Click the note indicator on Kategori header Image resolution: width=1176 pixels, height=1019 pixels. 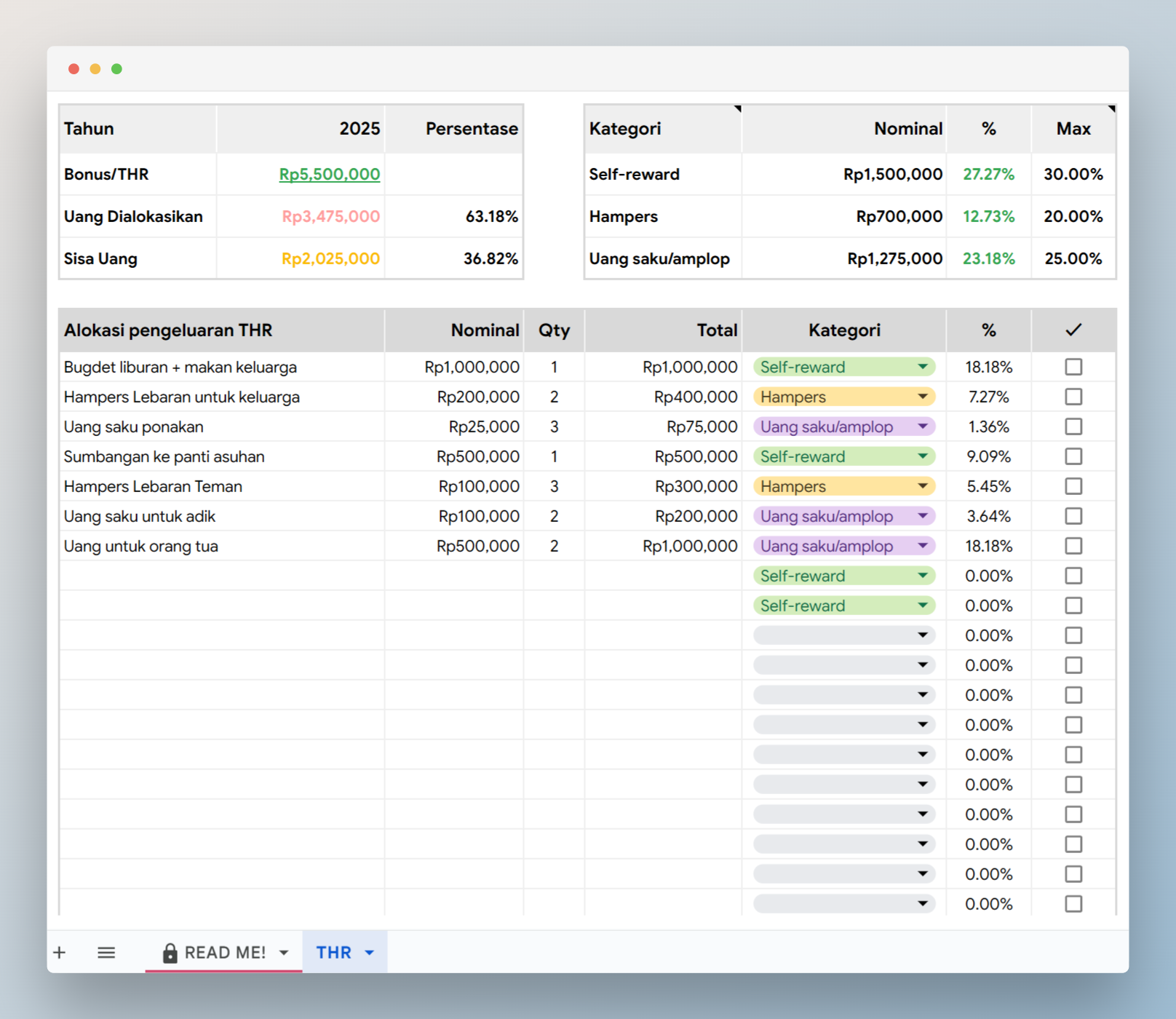coord(737,109)
